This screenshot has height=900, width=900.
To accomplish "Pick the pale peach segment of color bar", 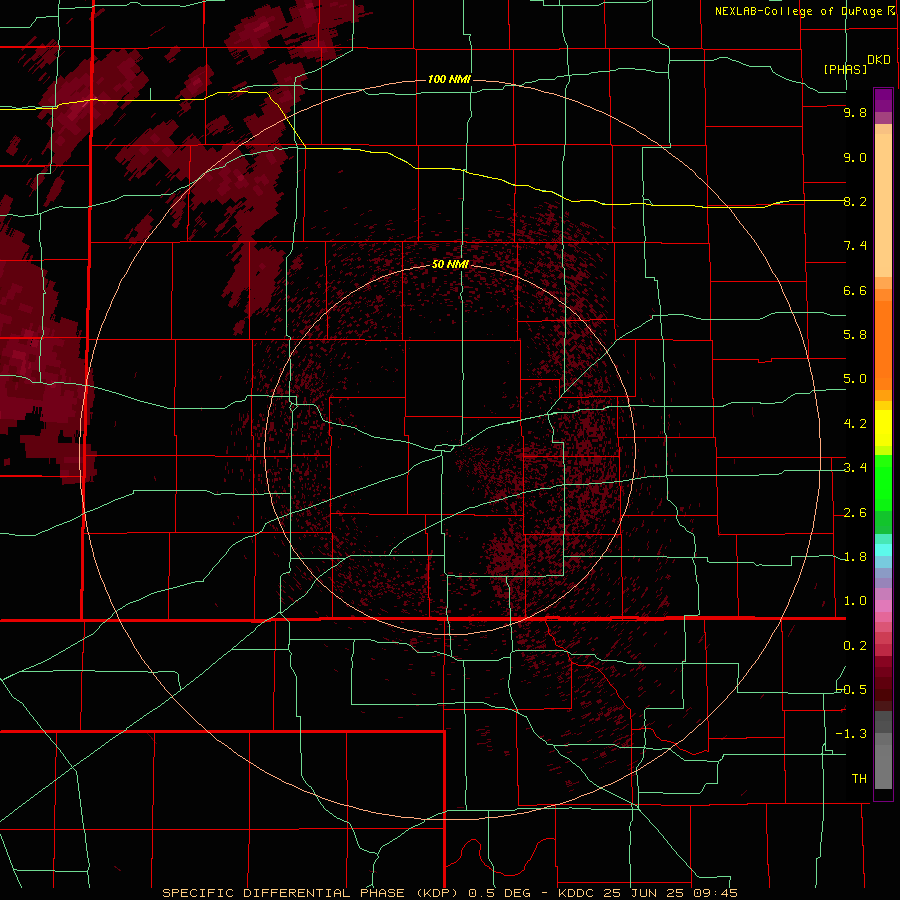I will click(x=883, y=205).
